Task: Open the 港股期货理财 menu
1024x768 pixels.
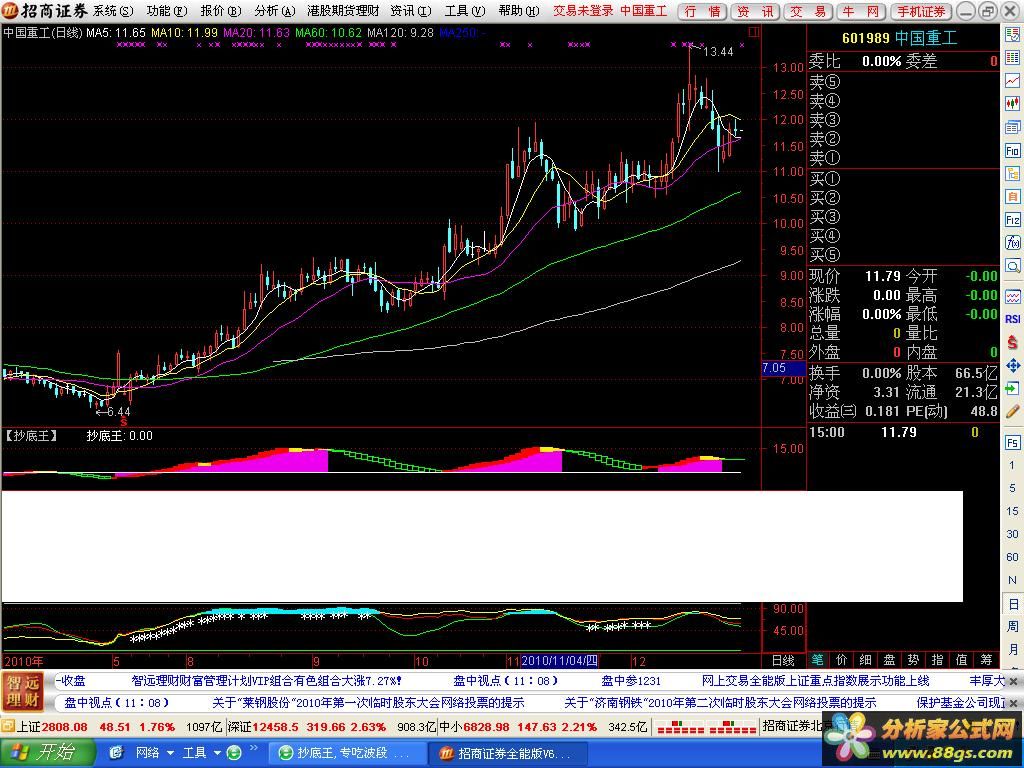Action: tap(343, 11)
